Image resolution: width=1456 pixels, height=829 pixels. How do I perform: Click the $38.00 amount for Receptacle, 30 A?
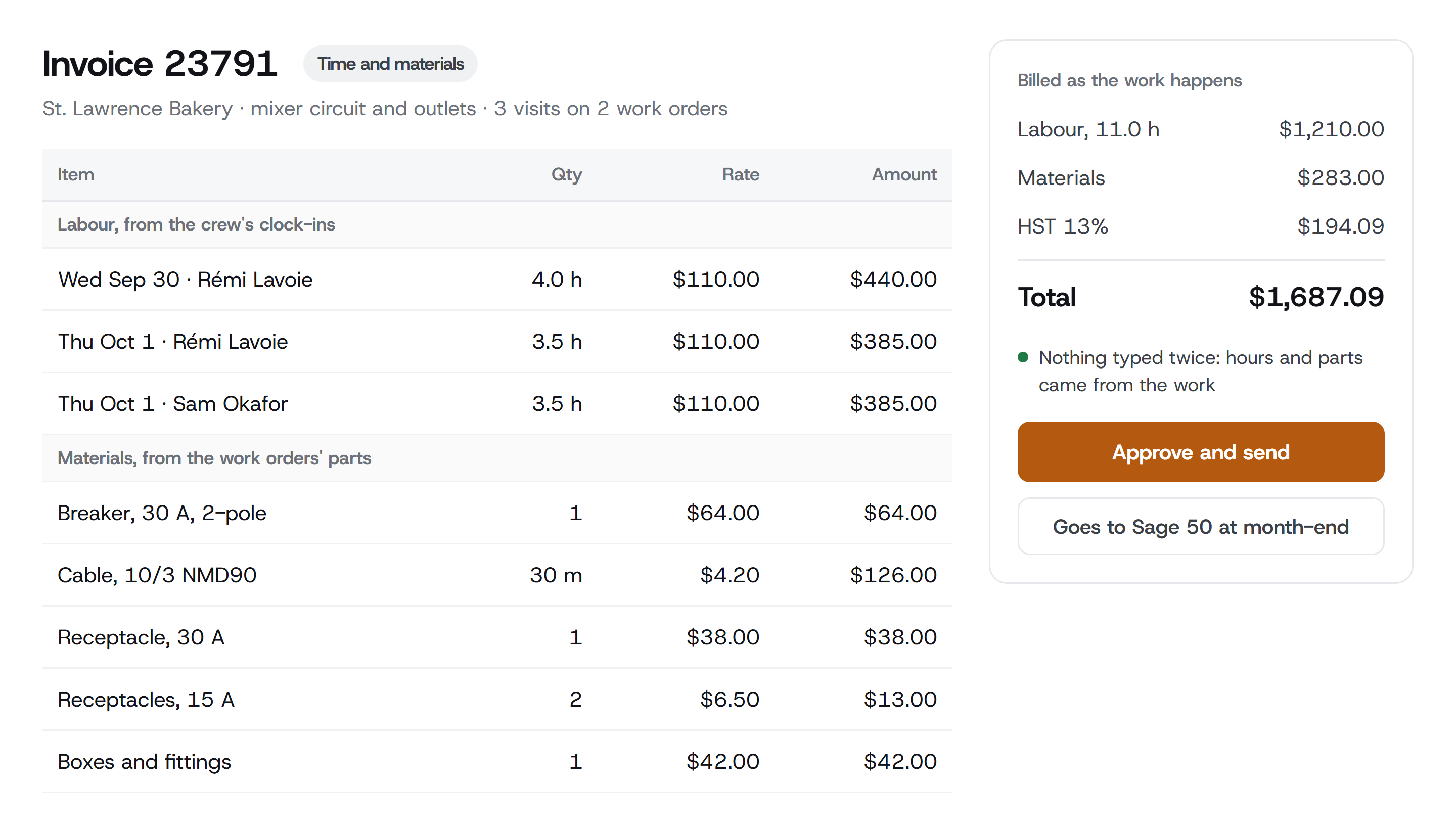pyautogui.click(x=900, y=637)
